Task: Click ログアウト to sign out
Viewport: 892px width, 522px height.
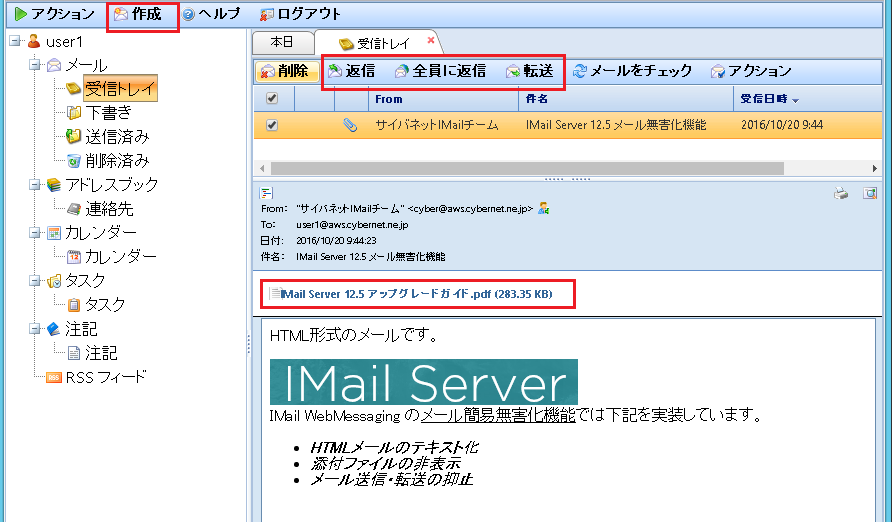Action: 300,14
